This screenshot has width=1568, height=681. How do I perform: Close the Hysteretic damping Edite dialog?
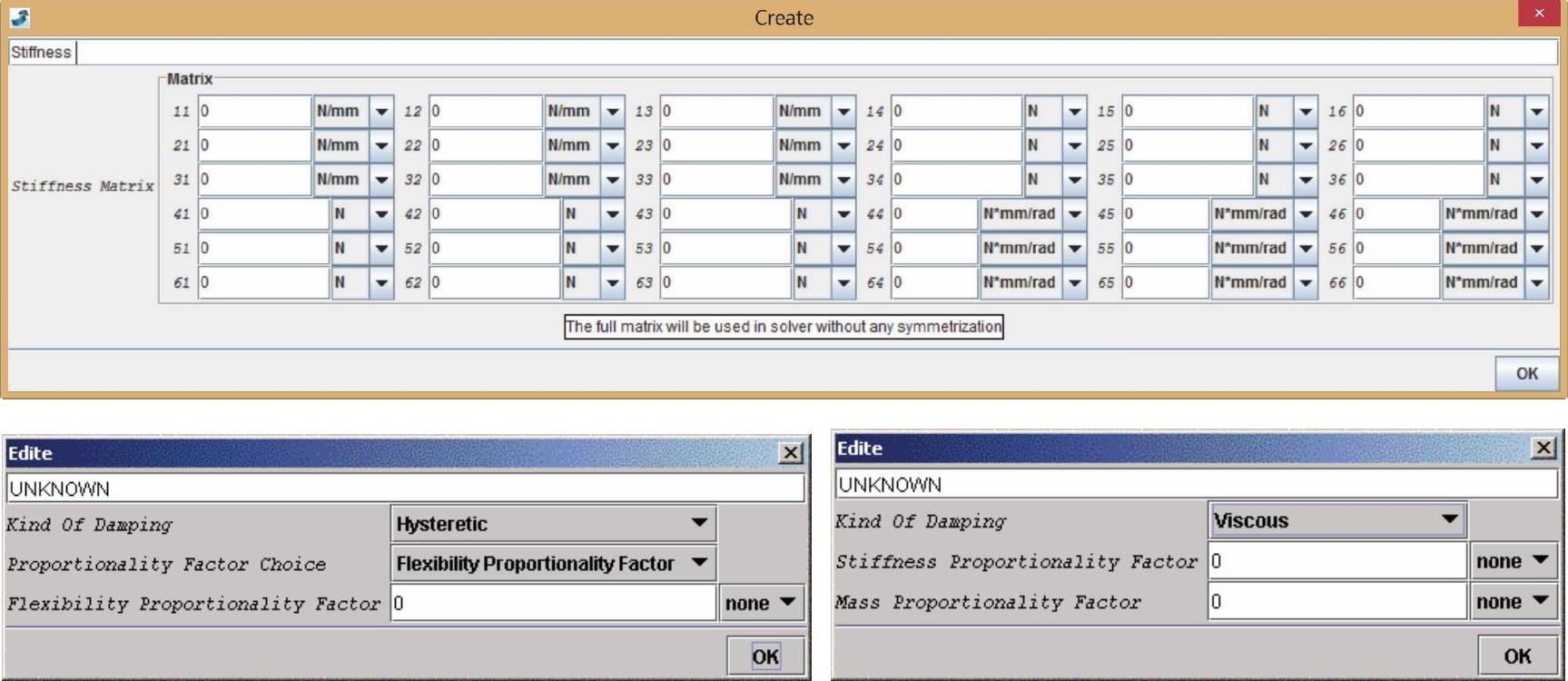click(x=791, y=452)
